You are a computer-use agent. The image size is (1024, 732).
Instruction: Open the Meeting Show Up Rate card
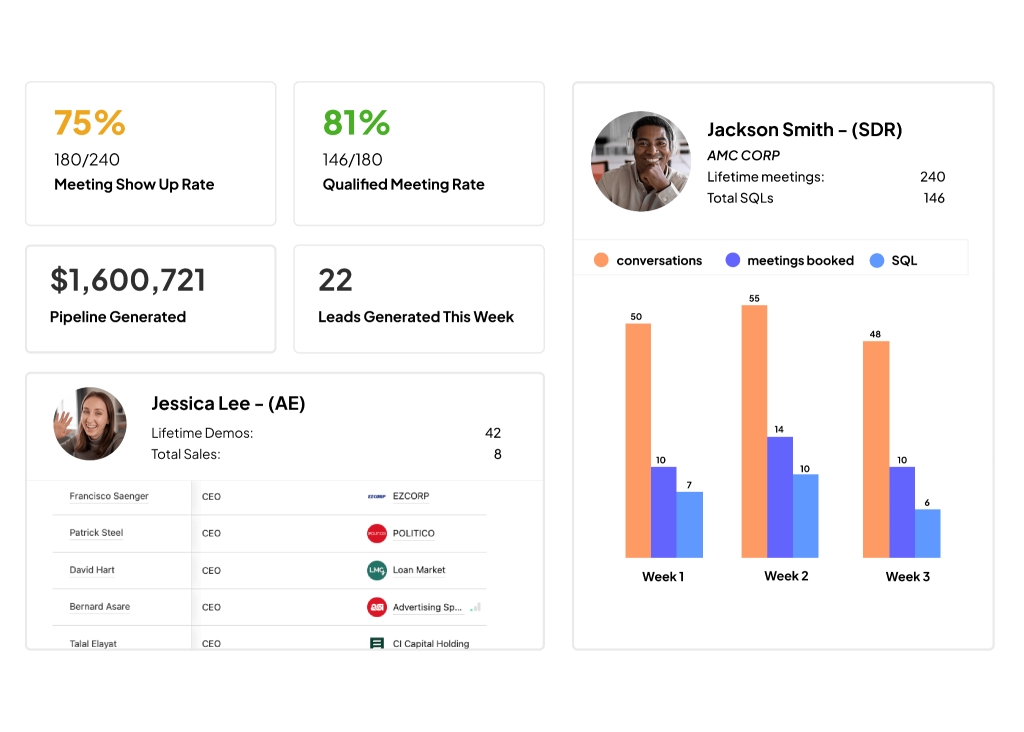click(150, 153)
